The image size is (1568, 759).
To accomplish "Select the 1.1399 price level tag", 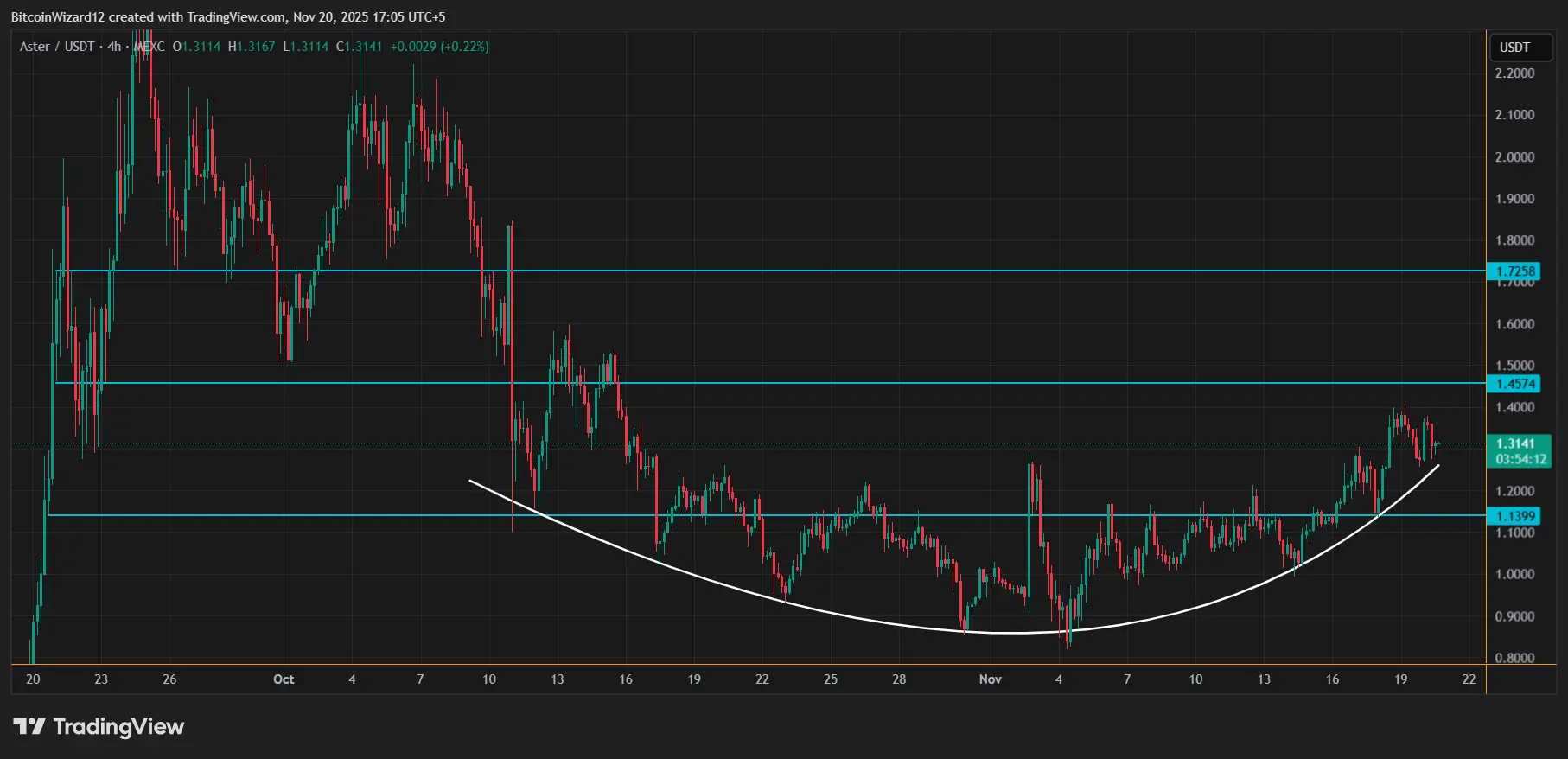I will tap(1515, 516).
